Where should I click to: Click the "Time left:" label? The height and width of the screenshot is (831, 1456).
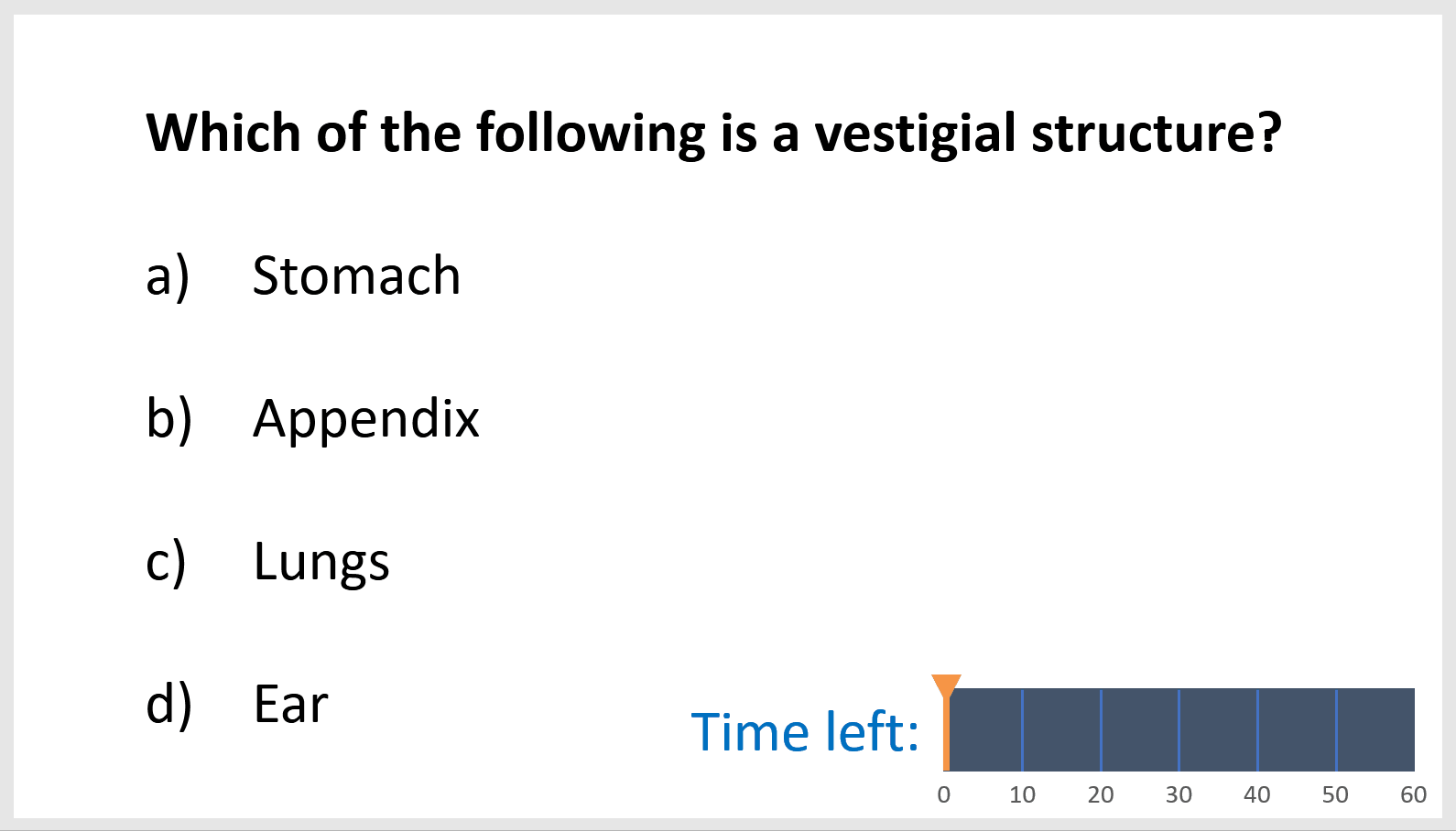804,732
